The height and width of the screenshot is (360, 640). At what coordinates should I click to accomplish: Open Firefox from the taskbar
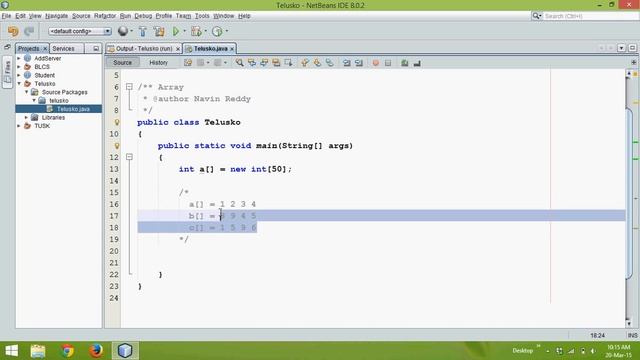[x=96, y=351]
